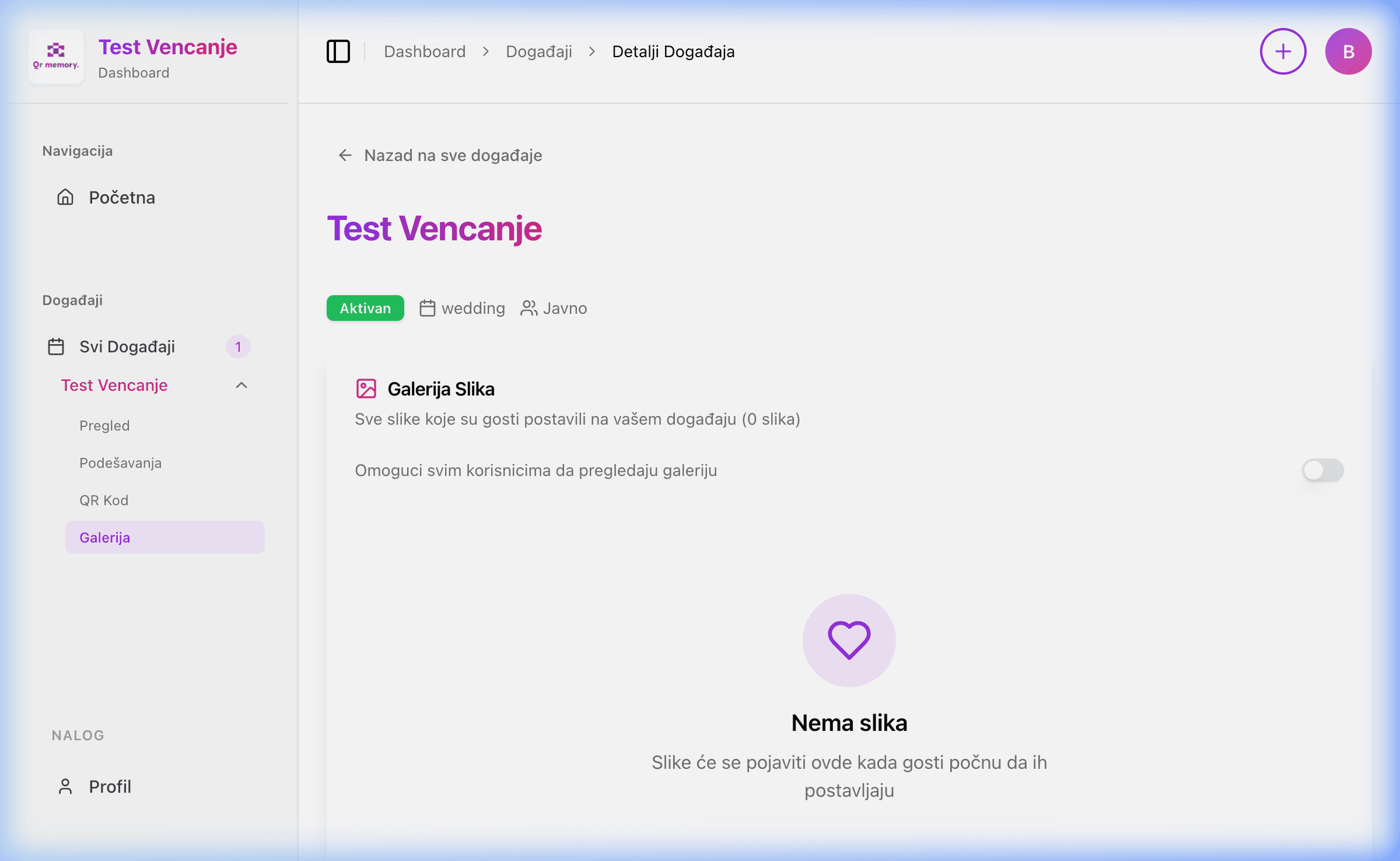The image size is (1400, 861).
Task: Go to Dashboard breadcrumb link
Action: pos(425,51)
